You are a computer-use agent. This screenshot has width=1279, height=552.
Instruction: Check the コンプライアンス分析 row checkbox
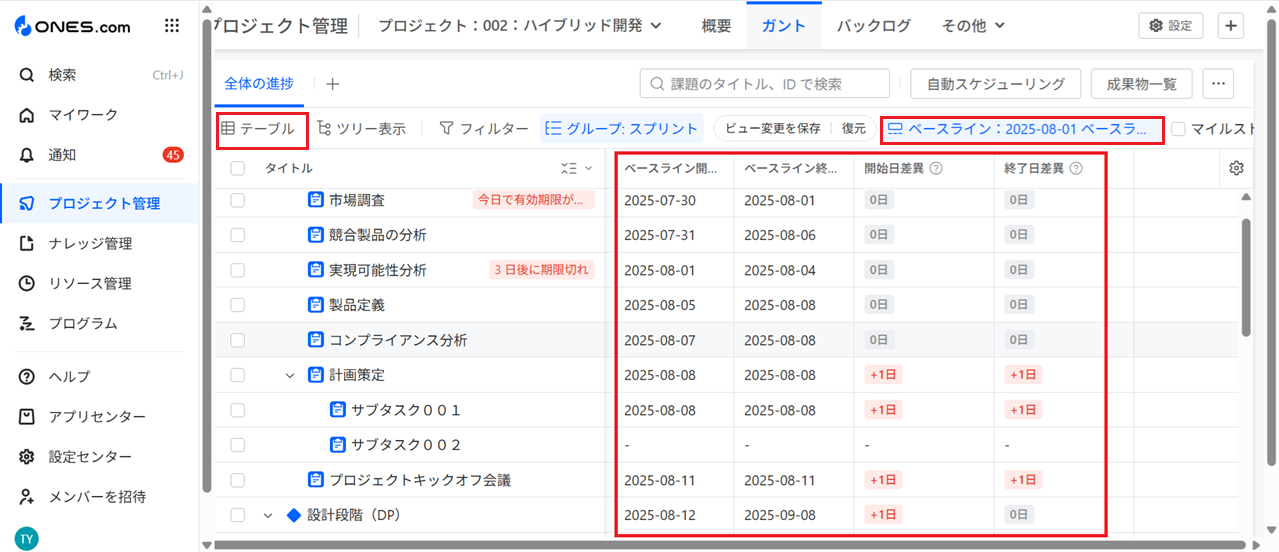tap(237, 340)
